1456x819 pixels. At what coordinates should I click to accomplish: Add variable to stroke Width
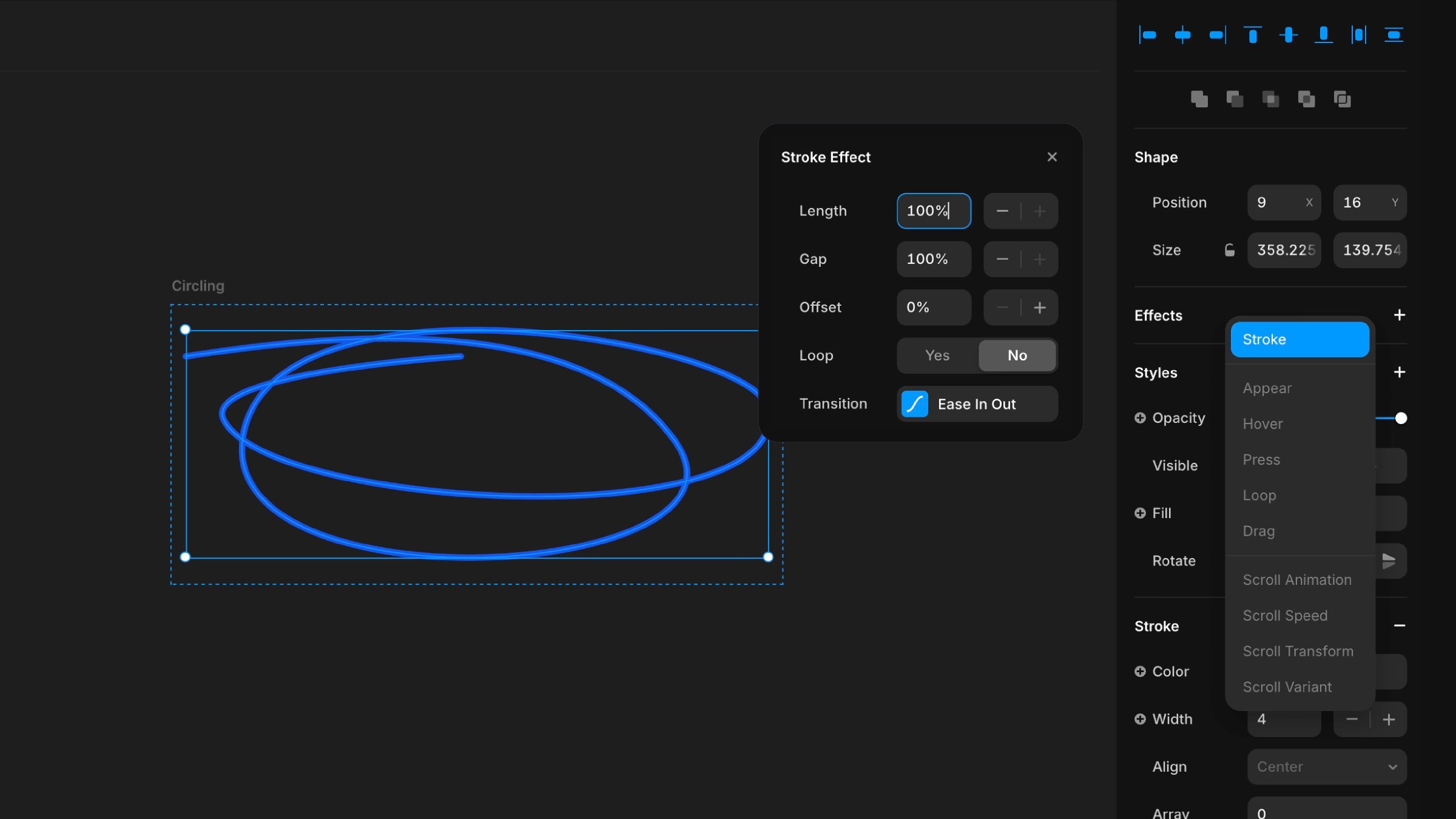pos(1140,719)
